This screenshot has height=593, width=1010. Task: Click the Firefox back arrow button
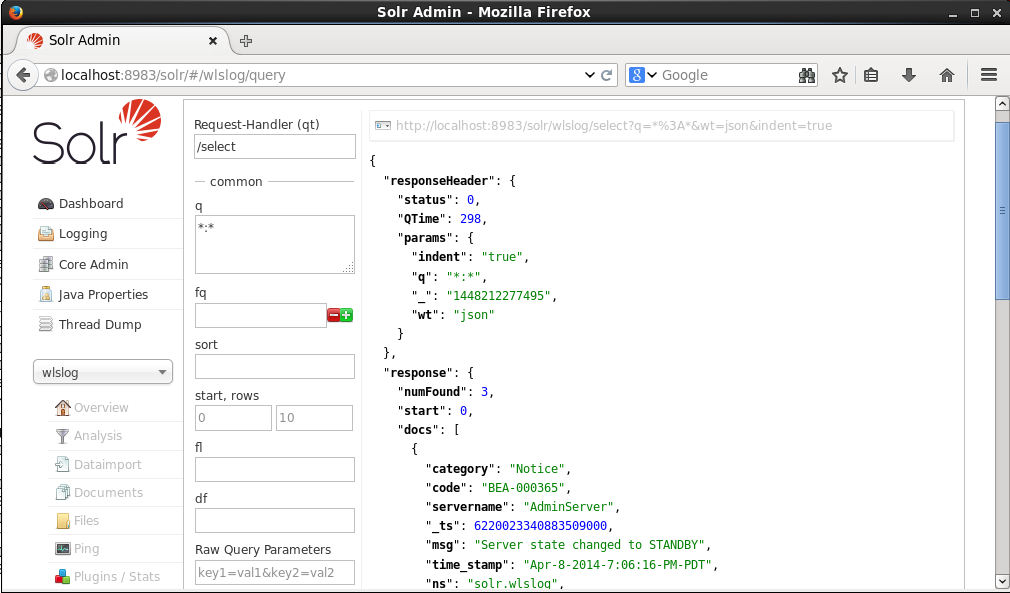click(23, 75)
